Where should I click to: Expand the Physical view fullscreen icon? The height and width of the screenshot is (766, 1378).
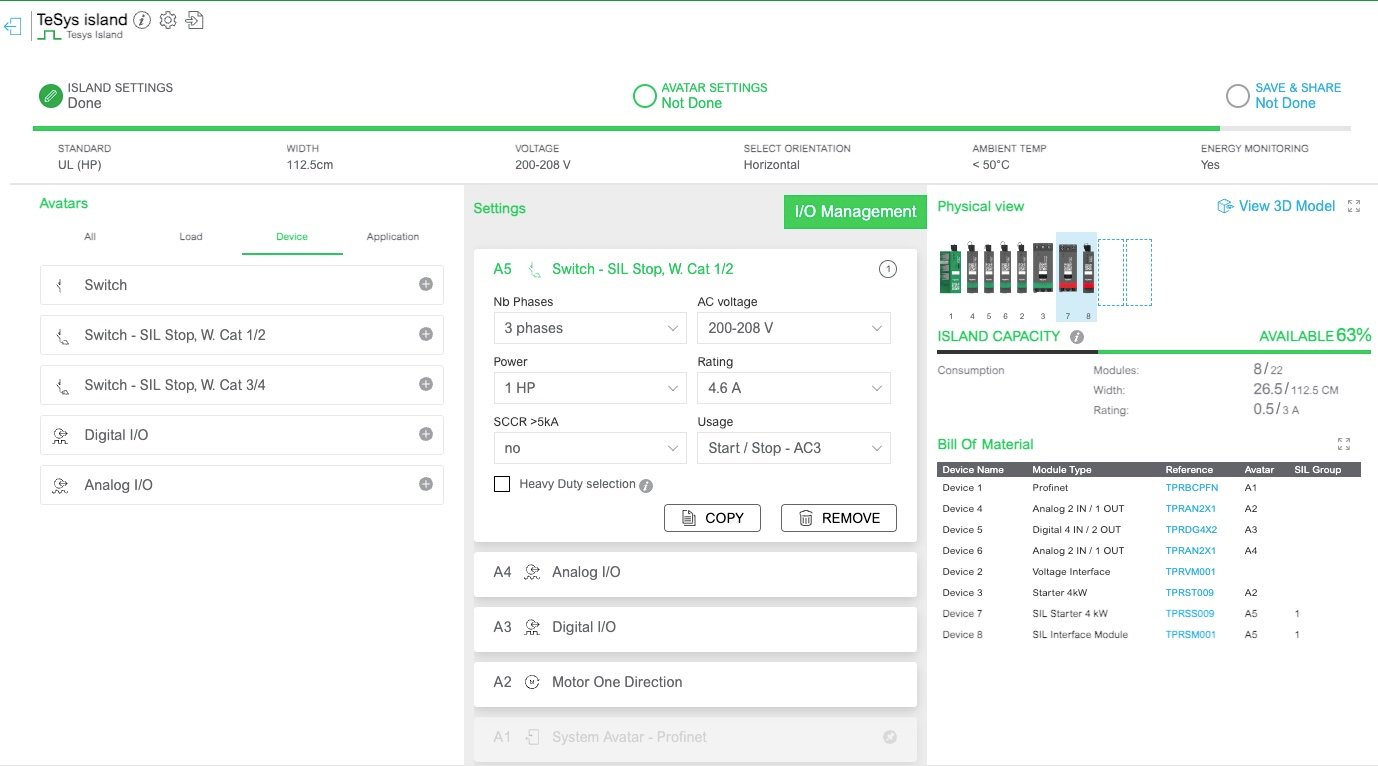pyautogui.click(x=1354, y=206)
